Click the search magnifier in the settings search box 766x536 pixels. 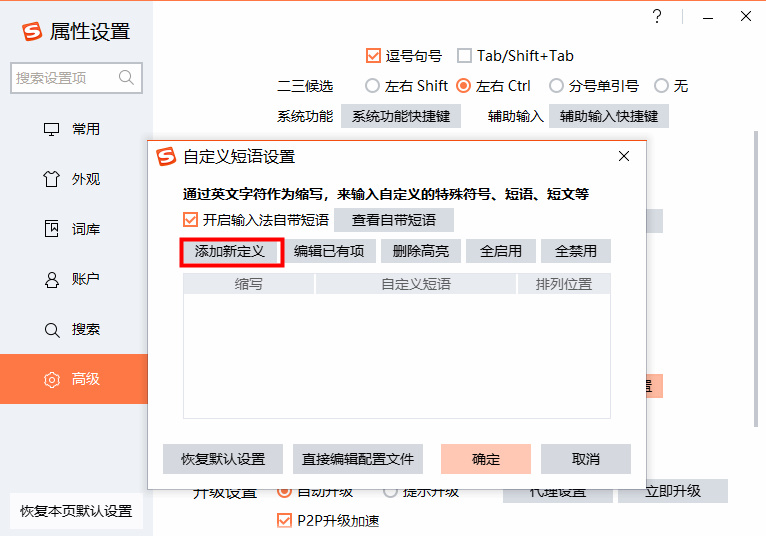126,77
